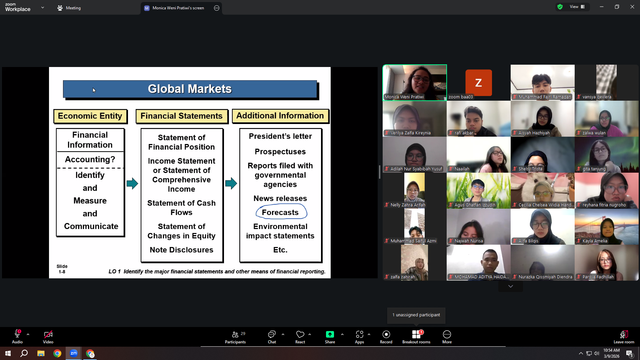The height and width of the screenshot is (360, 640).
Task: Open the second Chrome profile icon in taskbar
Action: (x=90, y=353)
